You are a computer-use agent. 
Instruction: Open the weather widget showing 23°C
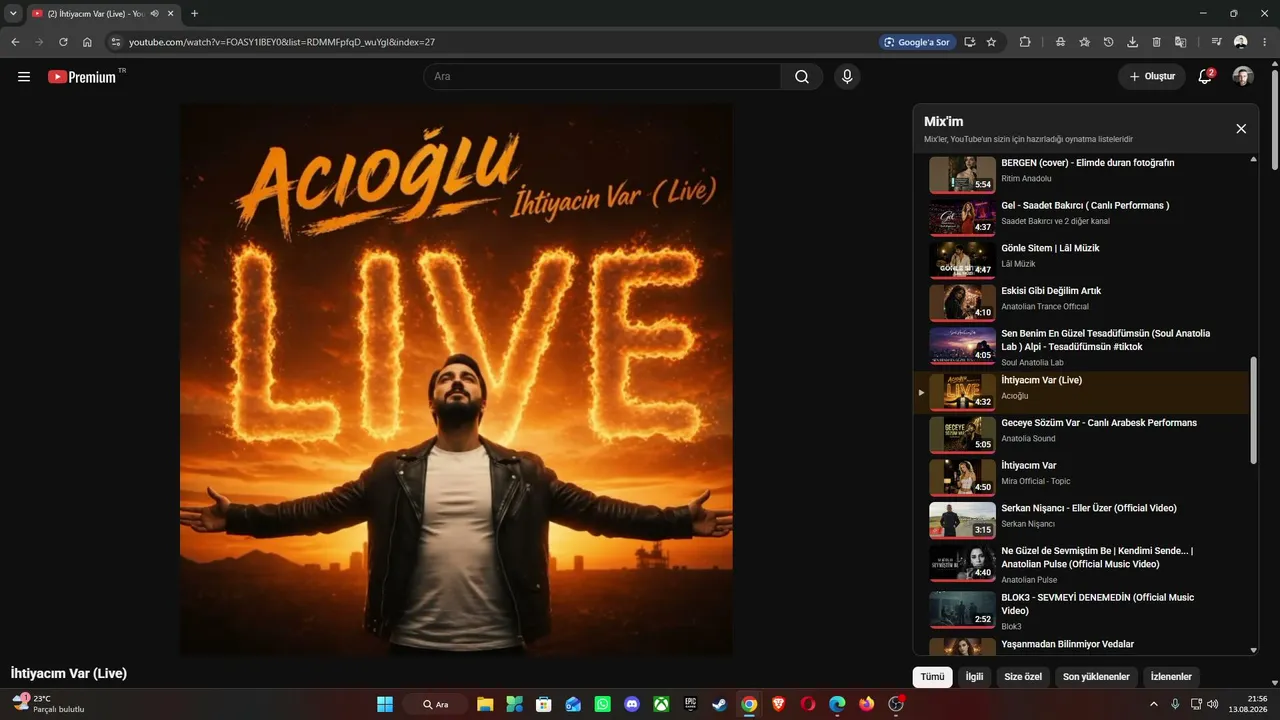pos(47,704)
